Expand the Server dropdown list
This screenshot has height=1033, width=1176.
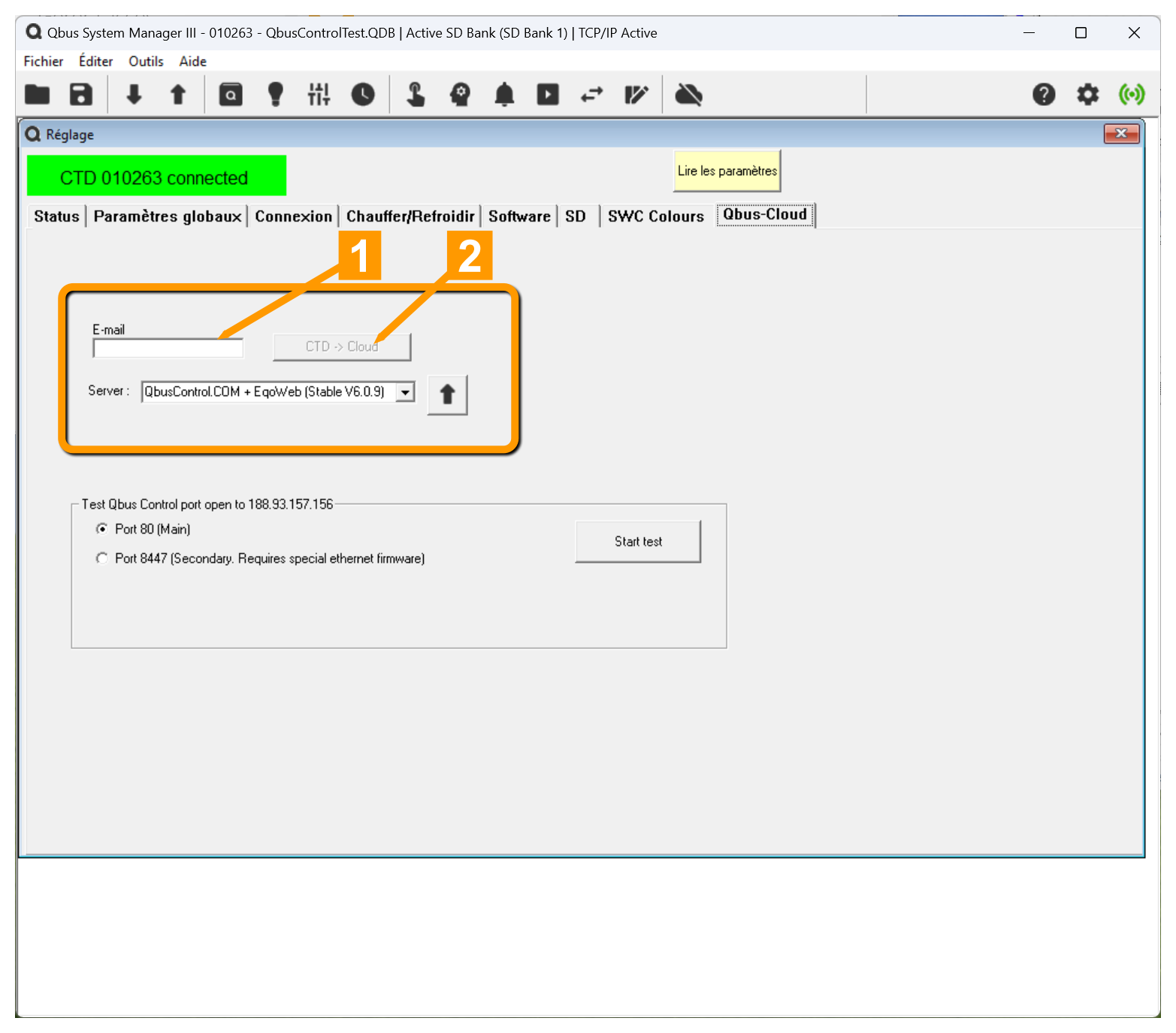click(x=406, y=392)
